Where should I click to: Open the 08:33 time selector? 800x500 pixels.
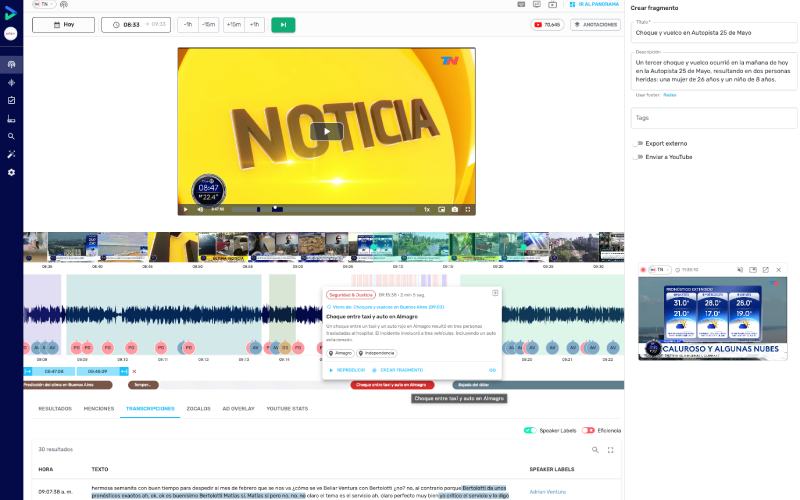135,24
